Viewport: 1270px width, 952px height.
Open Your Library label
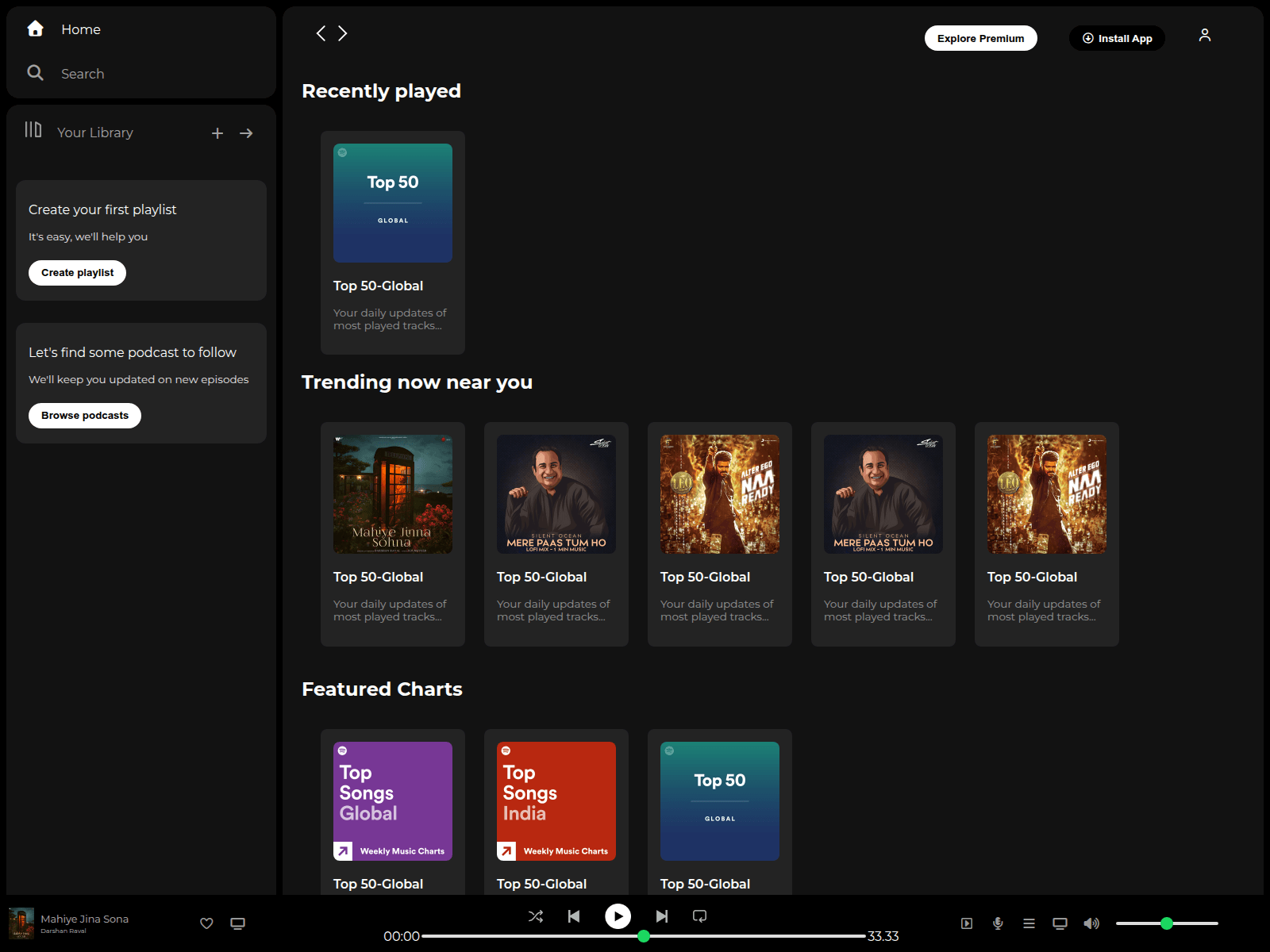(95, 132)
